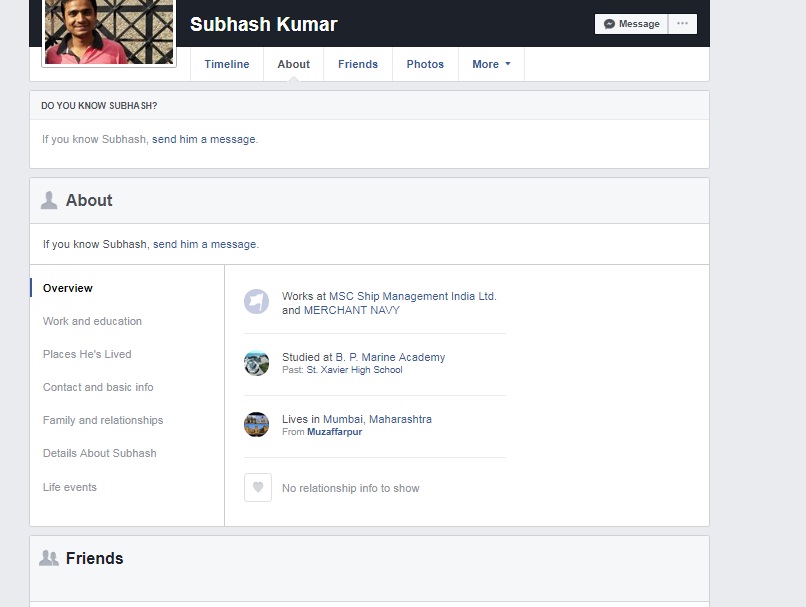Click the Mumbai city thumbnail icon

(257, 425)
